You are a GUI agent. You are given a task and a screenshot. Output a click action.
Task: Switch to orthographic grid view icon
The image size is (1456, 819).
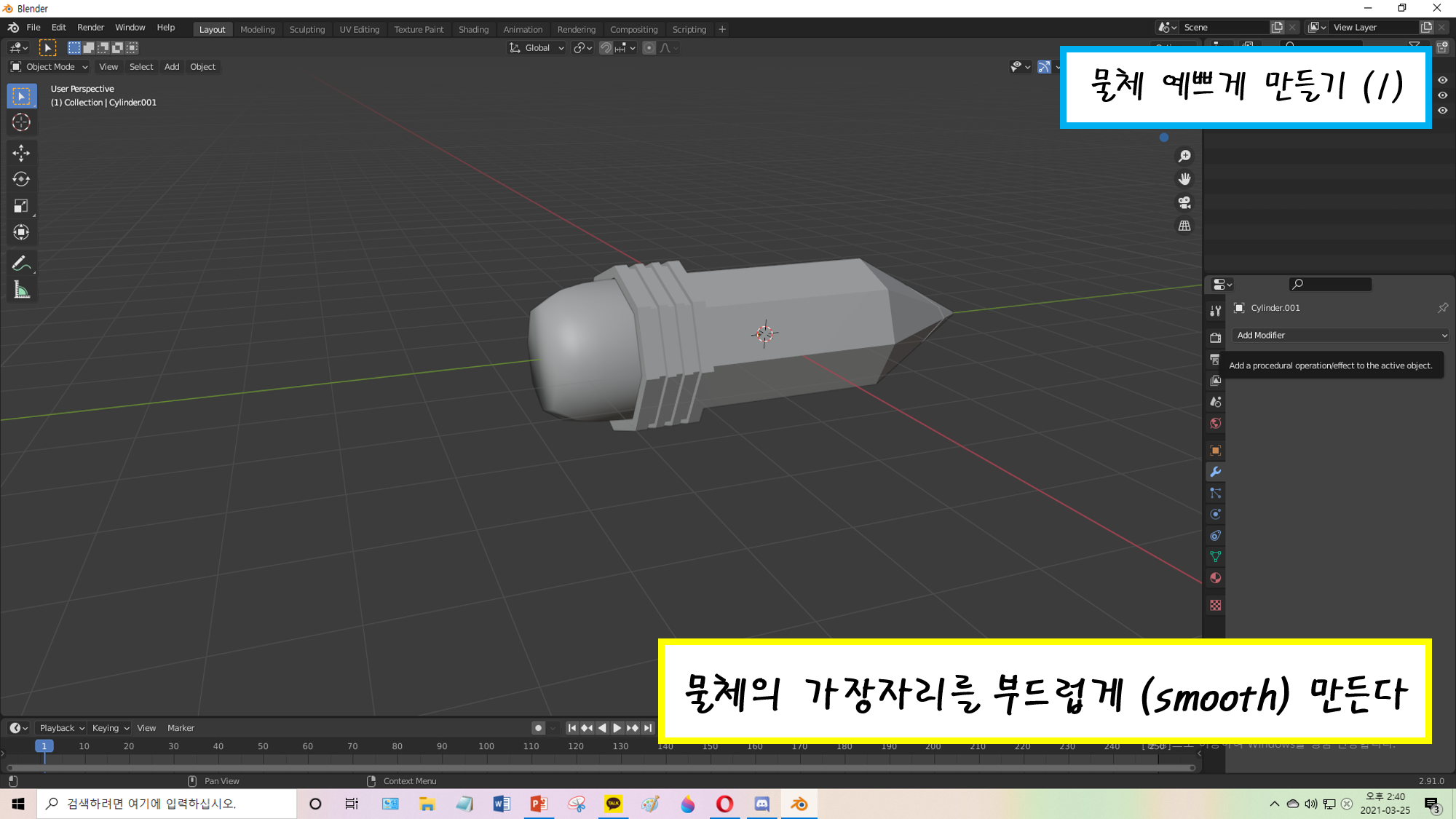coord(1184,226)
